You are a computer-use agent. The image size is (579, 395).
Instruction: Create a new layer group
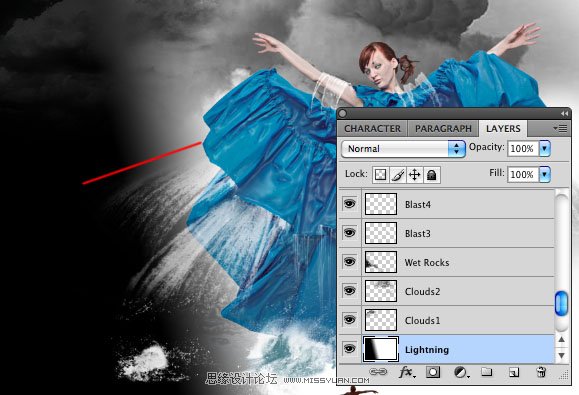[487, 372]
